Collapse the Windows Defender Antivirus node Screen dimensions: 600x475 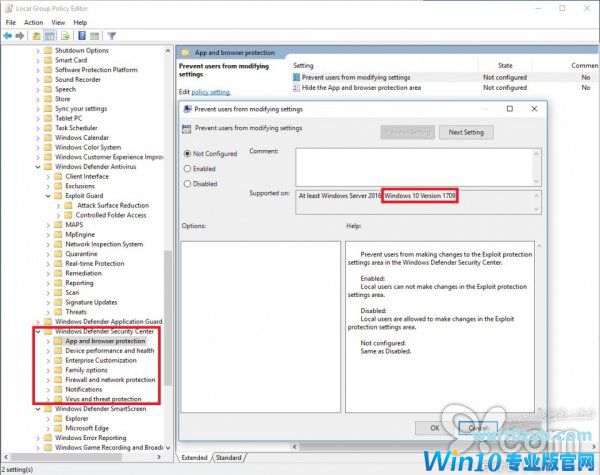(38, 167)
